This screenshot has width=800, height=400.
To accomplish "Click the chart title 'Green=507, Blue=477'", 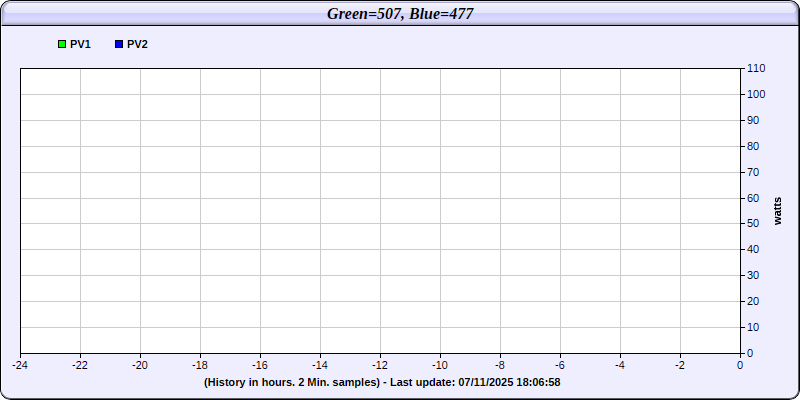I will [400, 13].
